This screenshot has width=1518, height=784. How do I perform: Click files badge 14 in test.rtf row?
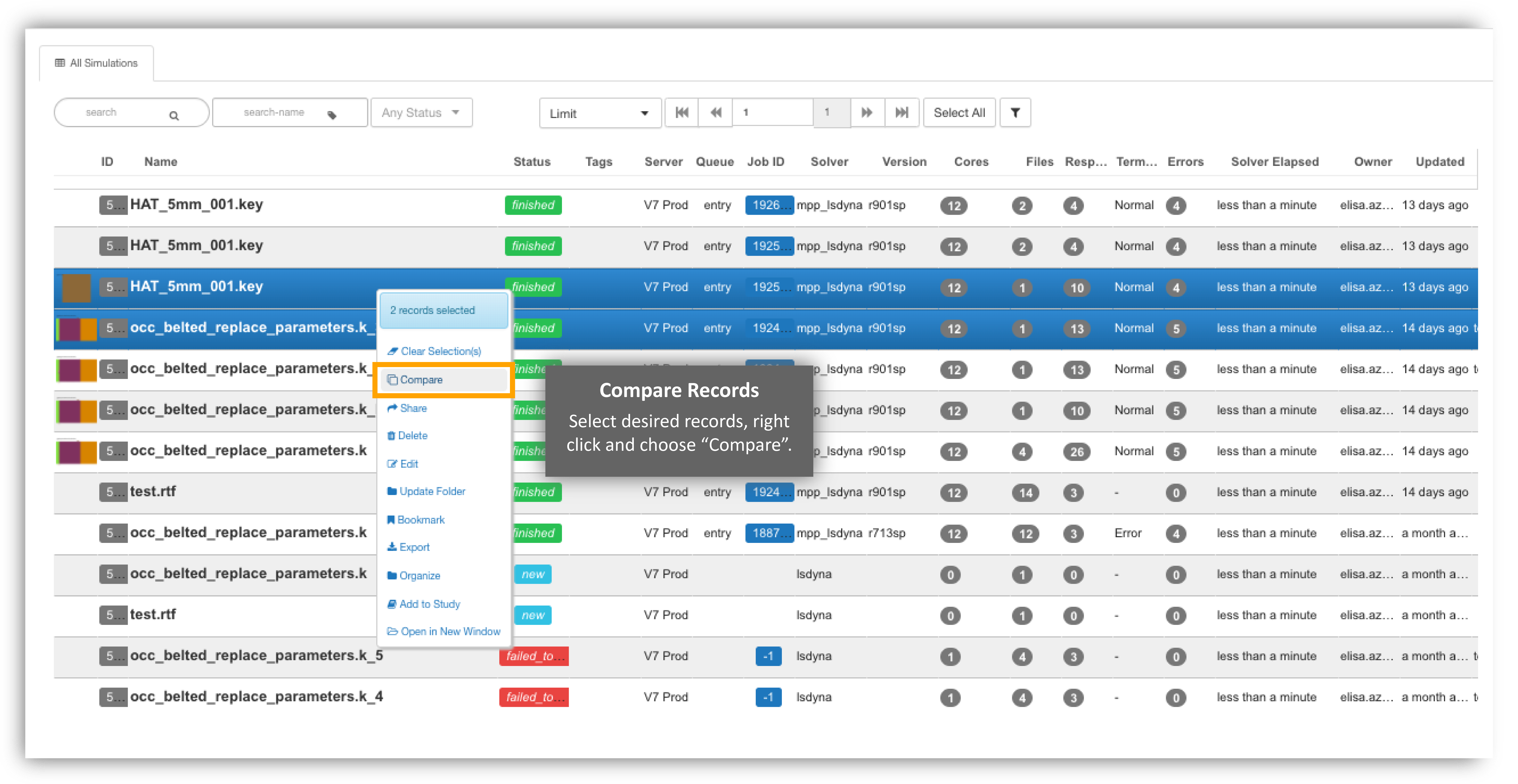[1025, 493]
